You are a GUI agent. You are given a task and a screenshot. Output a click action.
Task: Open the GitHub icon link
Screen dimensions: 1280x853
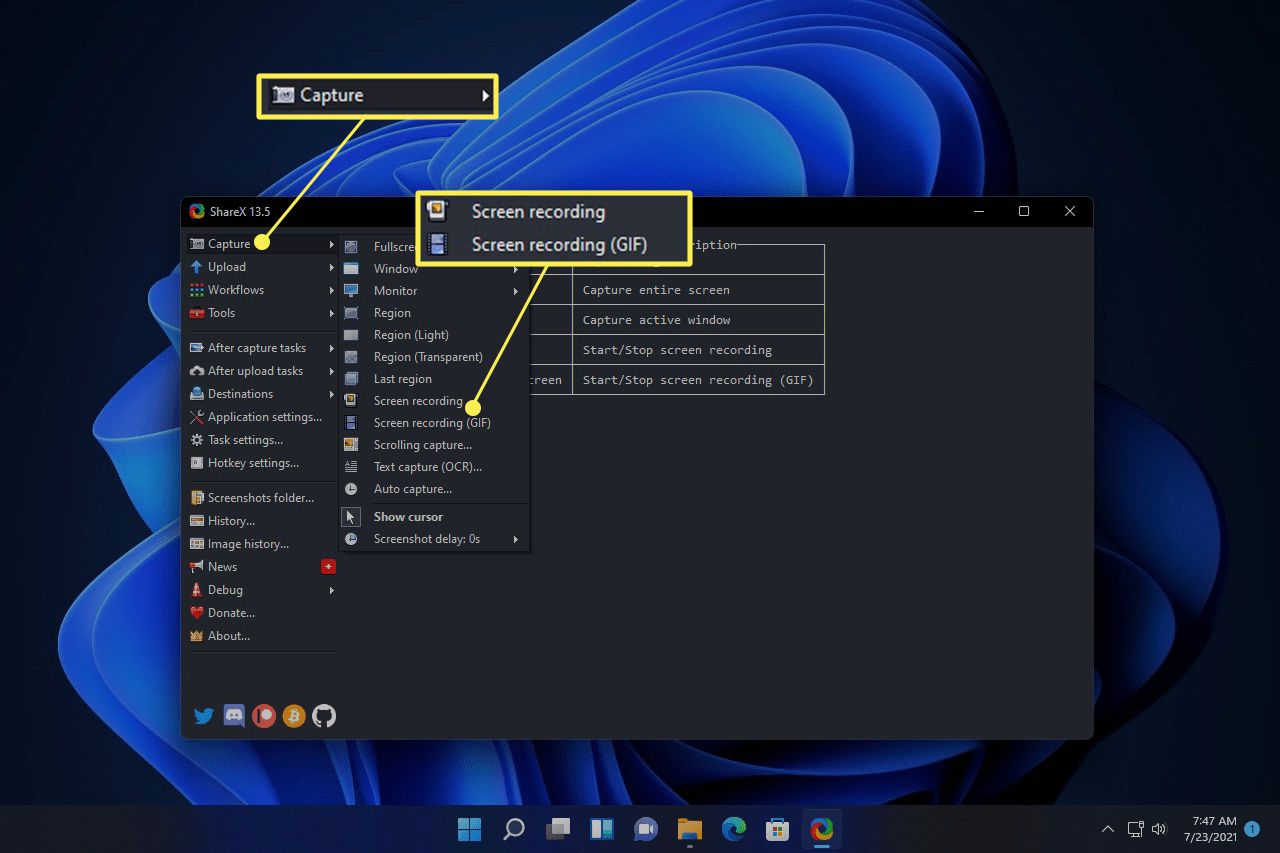[x=324, y=716]
